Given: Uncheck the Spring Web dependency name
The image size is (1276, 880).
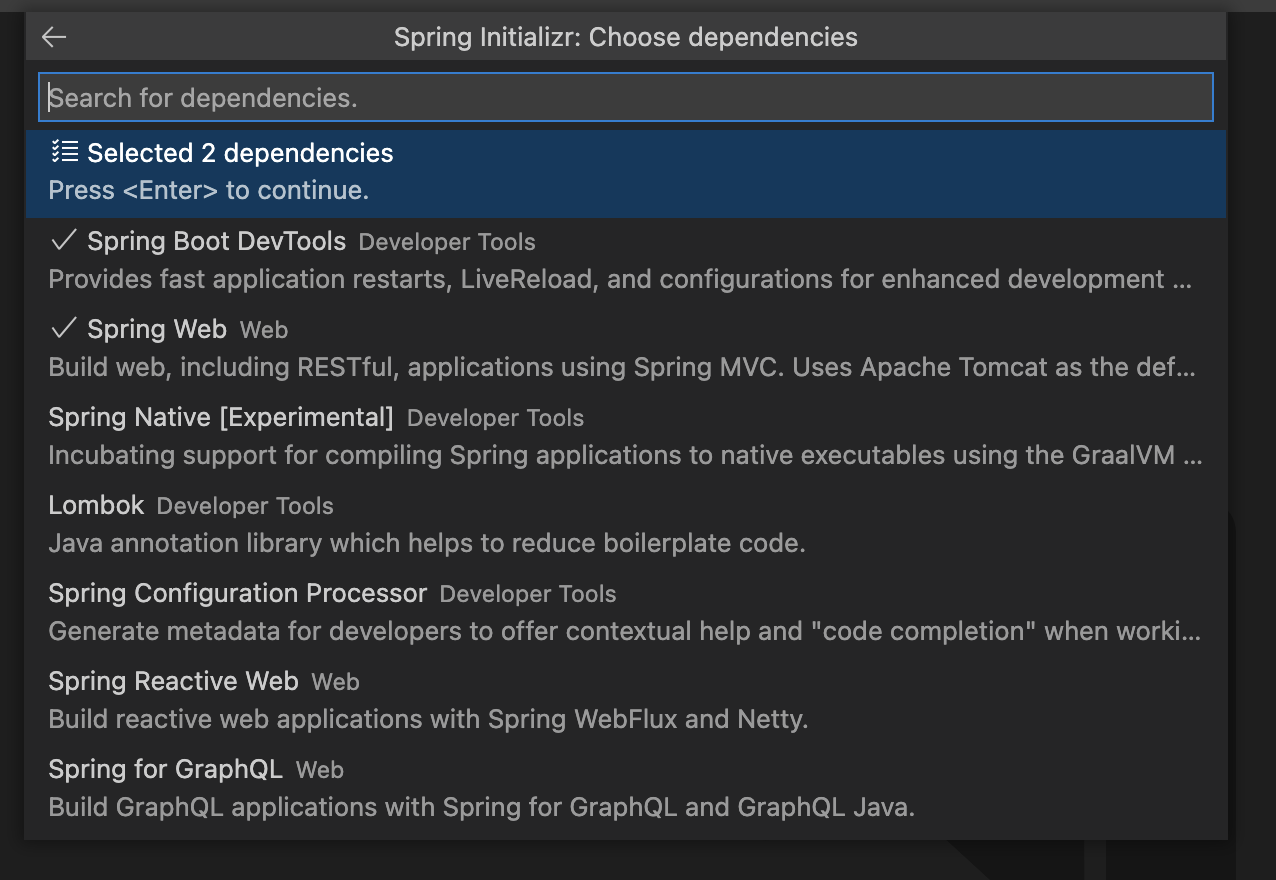Looking at the screenshot, I should click(157, 329).
